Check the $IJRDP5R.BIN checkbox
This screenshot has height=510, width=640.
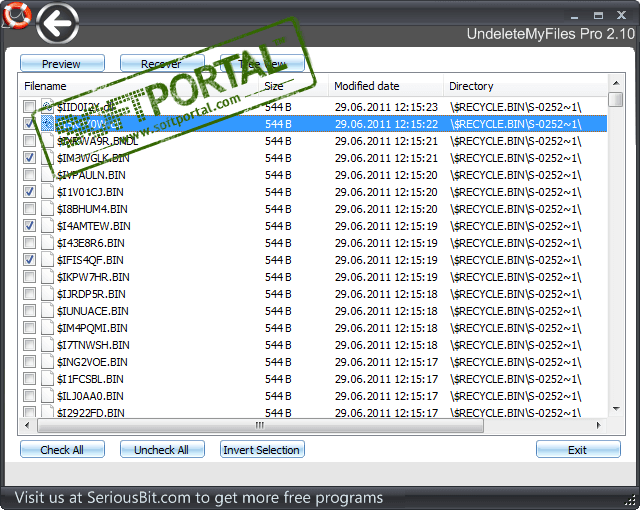pyautogui.click(x=29, y=294)
